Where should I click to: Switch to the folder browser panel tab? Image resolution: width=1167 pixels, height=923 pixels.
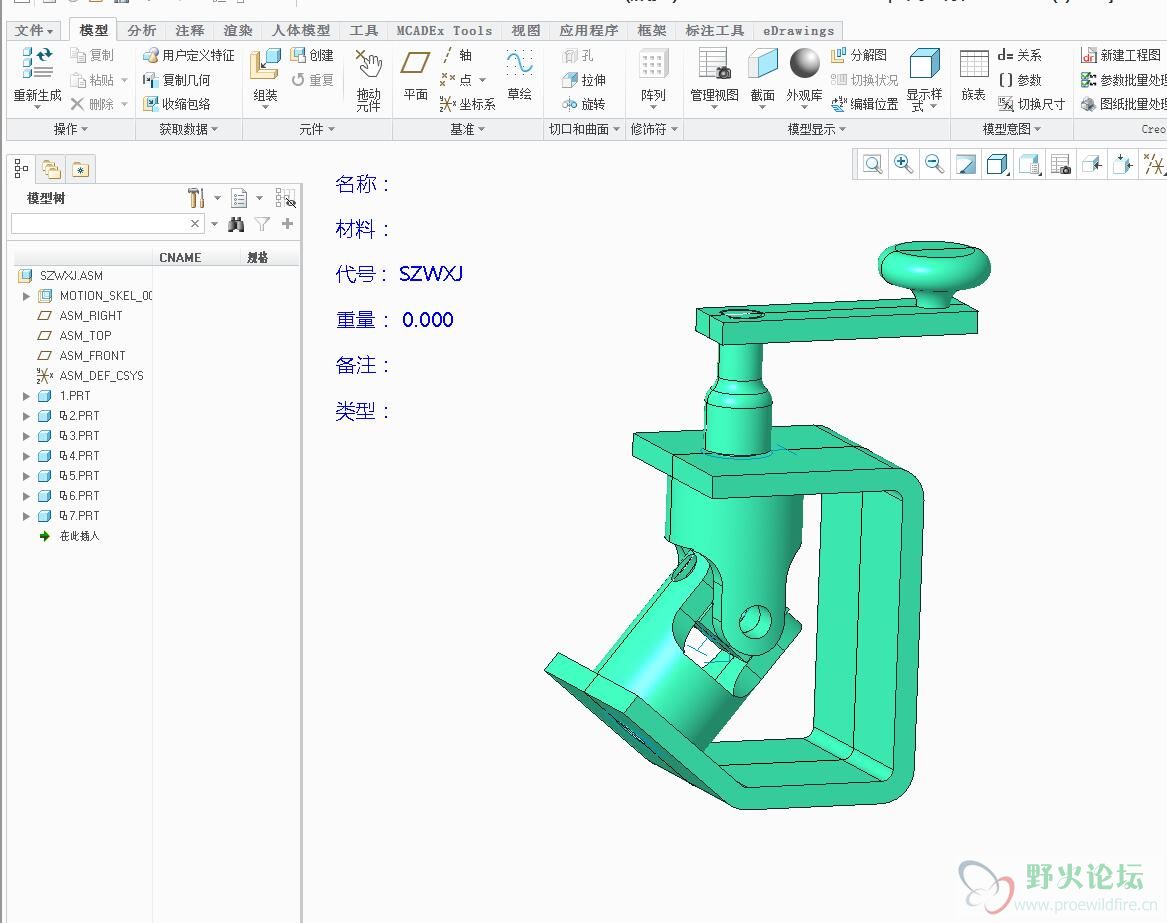[x=51, y=169]
